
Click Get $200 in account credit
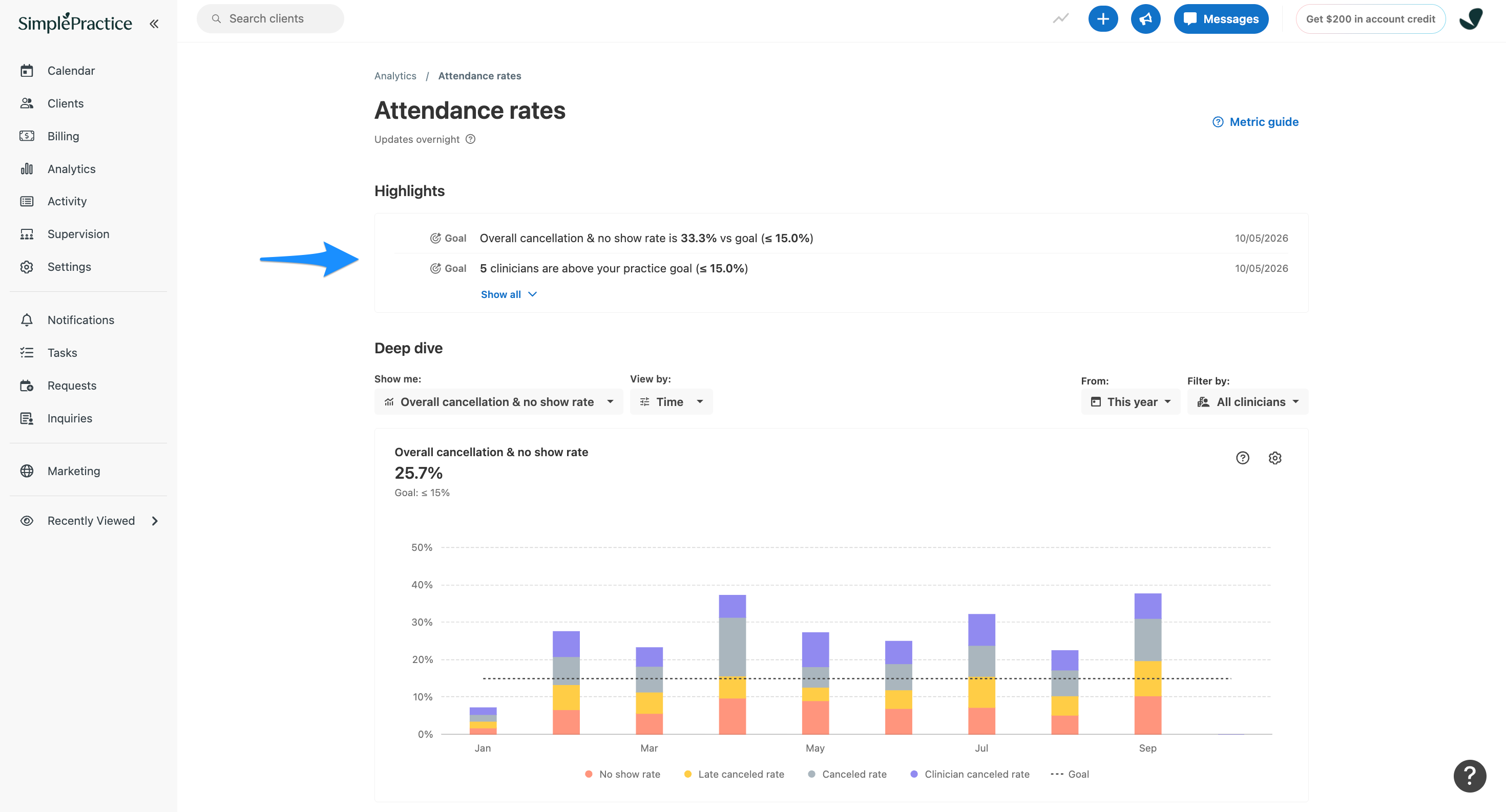click(1370, 19)
